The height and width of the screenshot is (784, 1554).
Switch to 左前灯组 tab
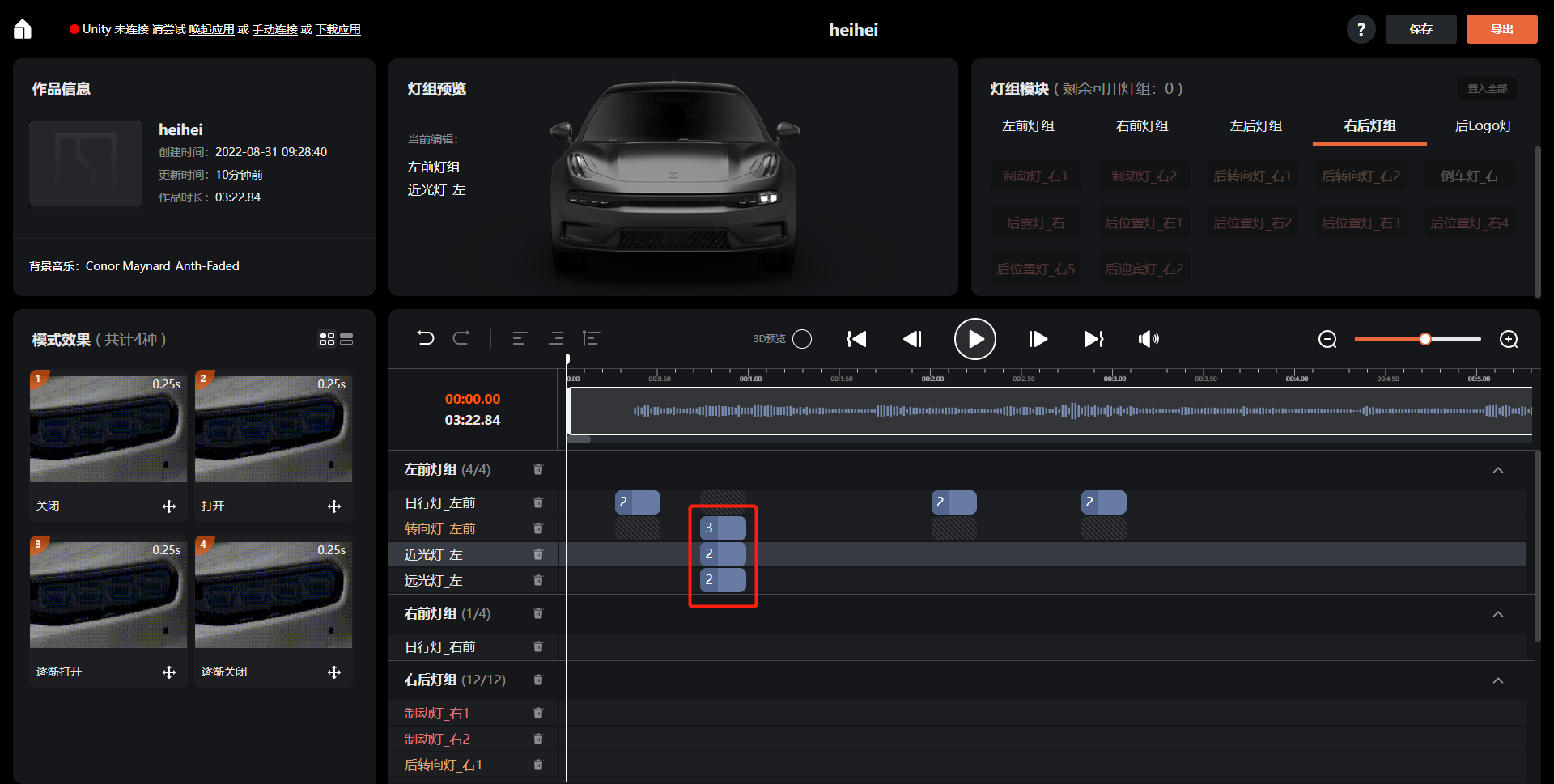[x=1028, y=125]
